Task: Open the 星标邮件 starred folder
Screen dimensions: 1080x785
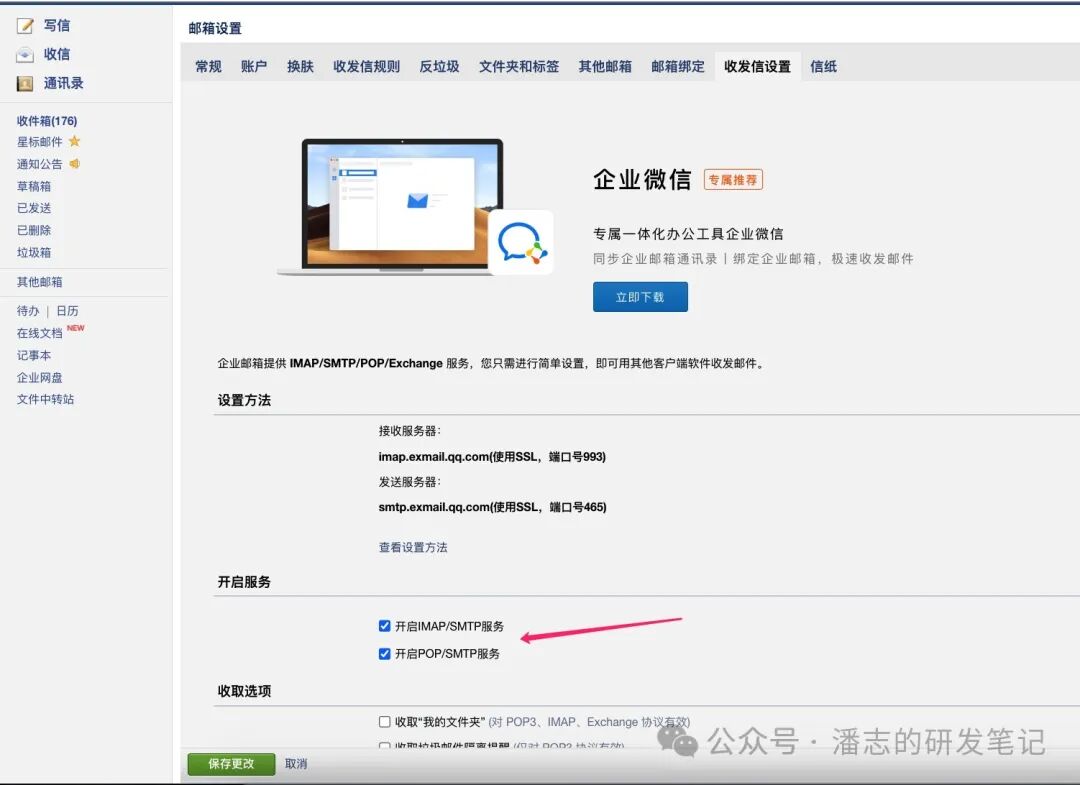Action: (39, 142)
